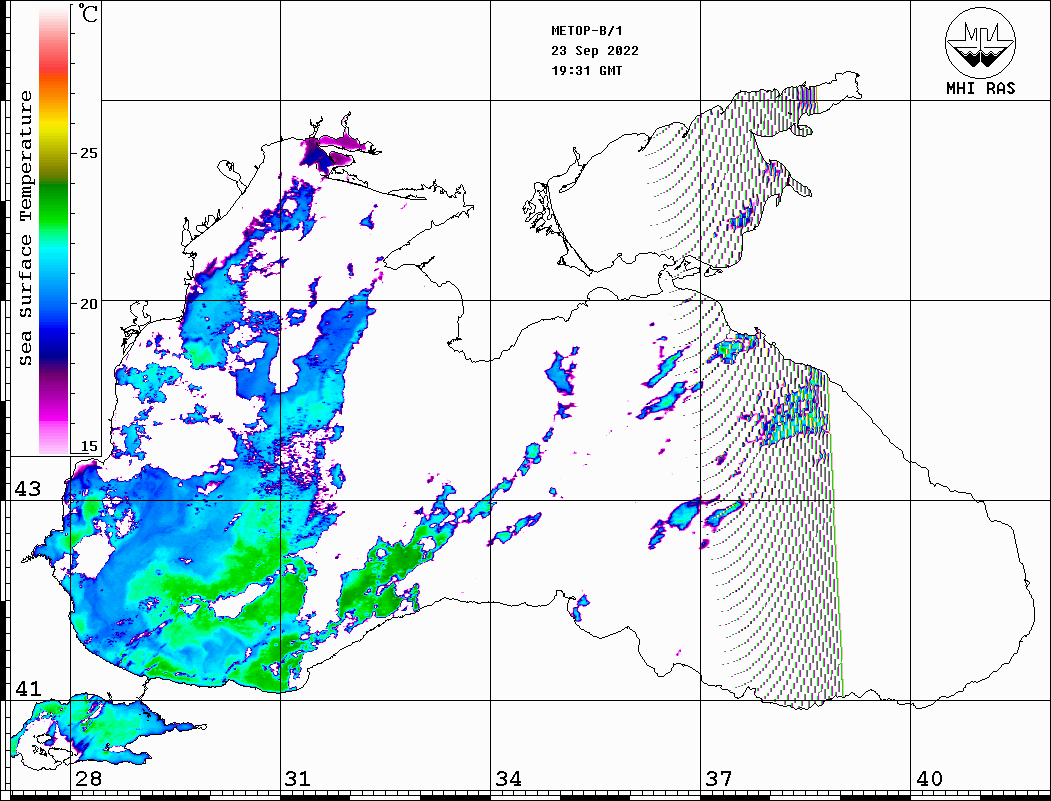This screenshot has width=1051, height=801.
Task: Click the temperature color bar legend
Action: coord(54,229)
